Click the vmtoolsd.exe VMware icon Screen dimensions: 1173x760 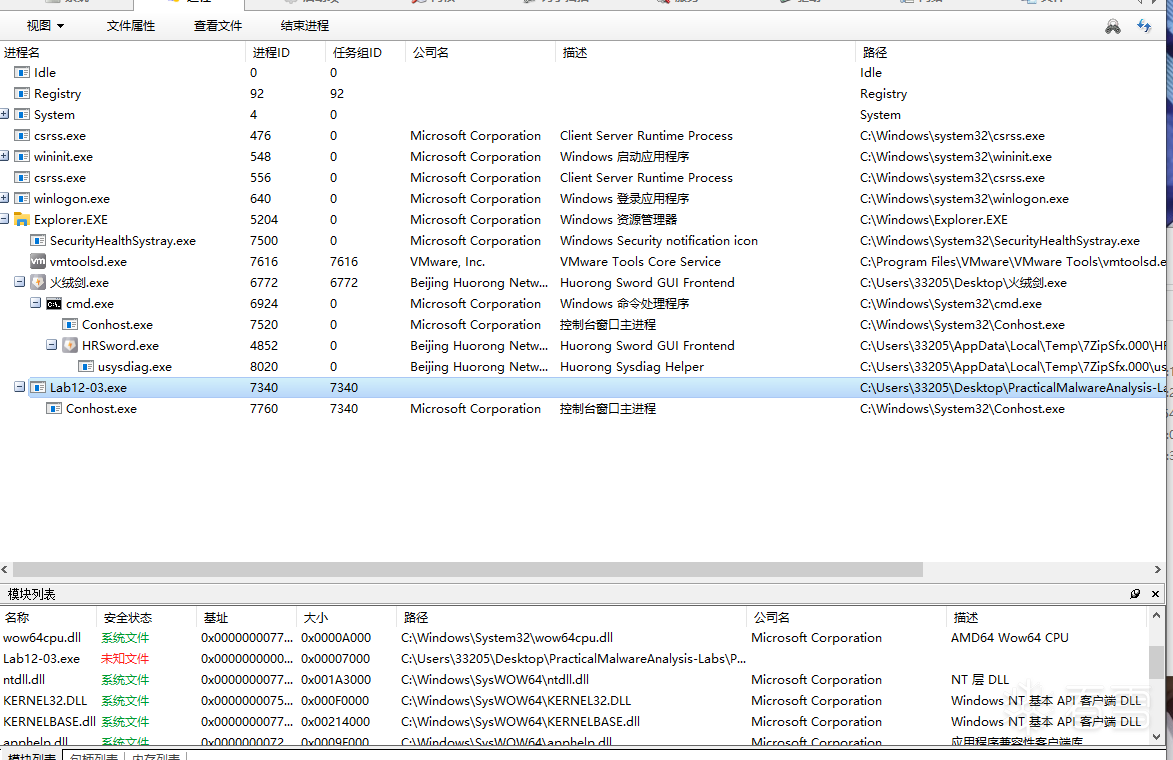point(38,261)
